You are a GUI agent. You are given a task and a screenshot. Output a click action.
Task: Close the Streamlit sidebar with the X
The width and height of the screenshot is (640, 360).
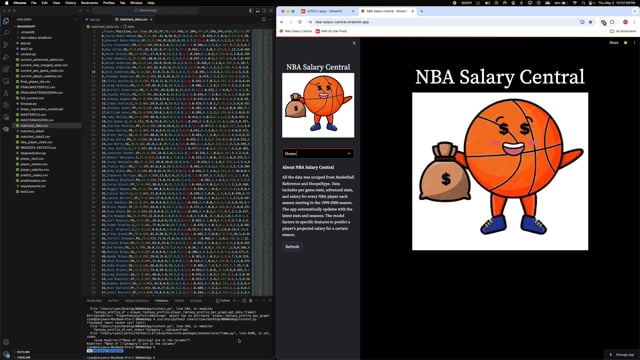354,43
